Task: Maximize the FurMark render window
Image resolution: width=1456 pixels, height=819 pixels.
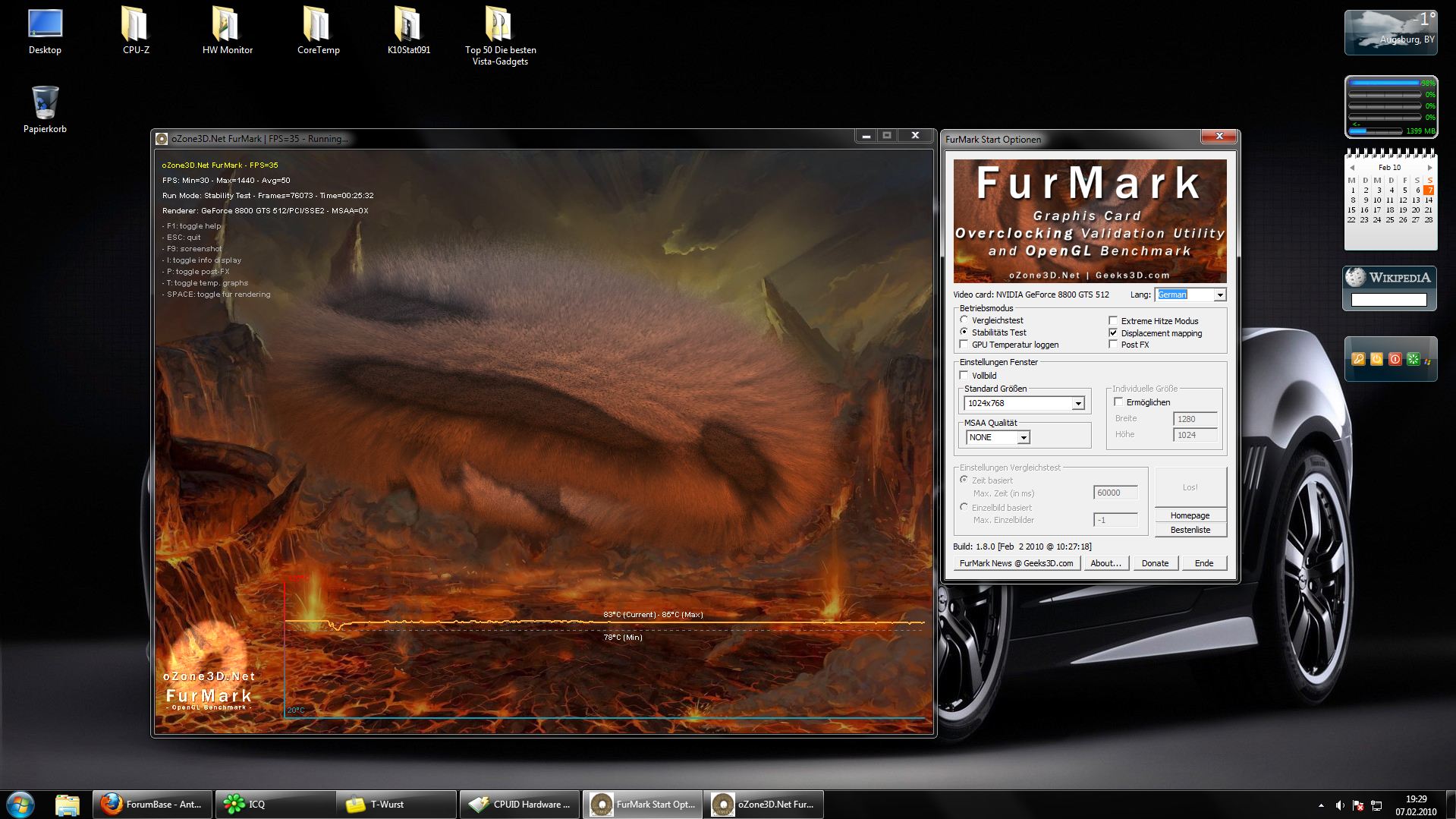Action: [x=887, y=136]
